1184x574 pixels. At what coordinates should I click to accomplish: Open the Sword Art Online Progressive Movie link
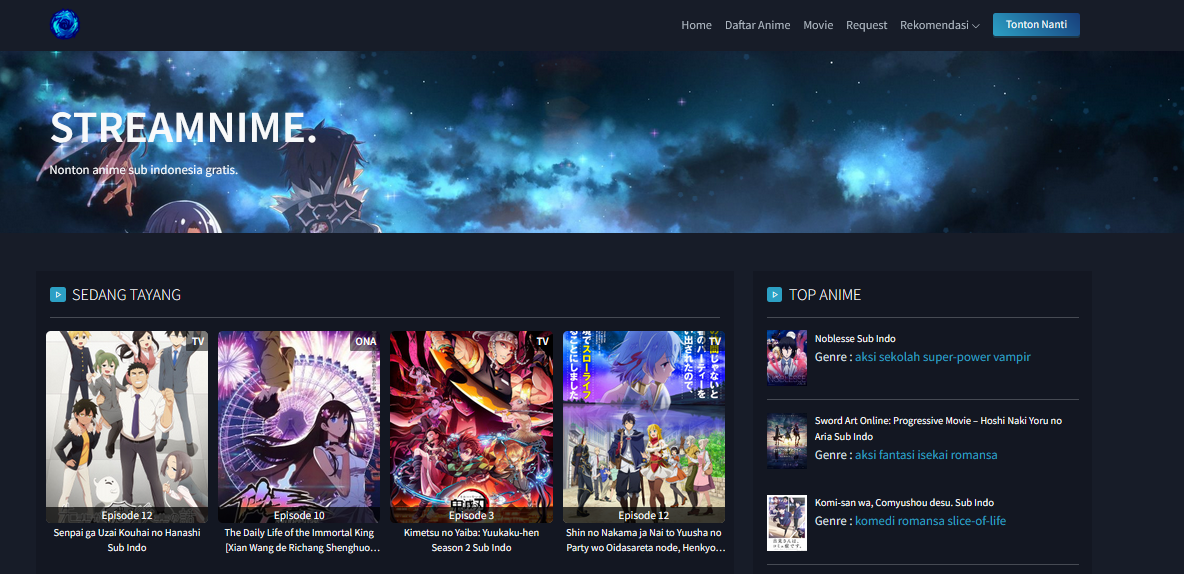click(938, 428)
